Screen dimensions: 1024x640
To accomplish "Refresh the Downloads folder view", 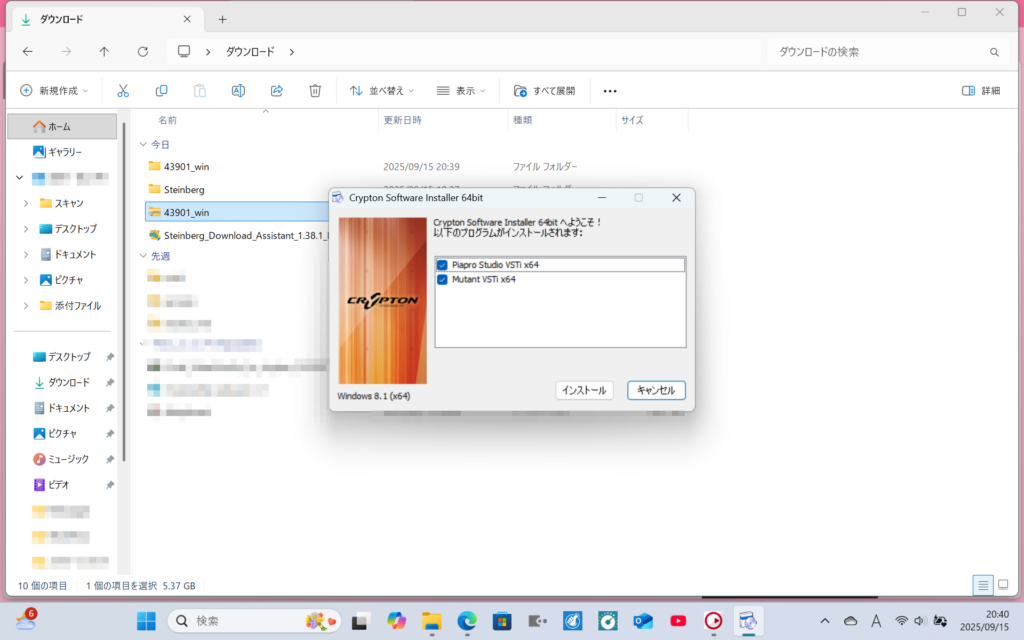I will (143, 52).
